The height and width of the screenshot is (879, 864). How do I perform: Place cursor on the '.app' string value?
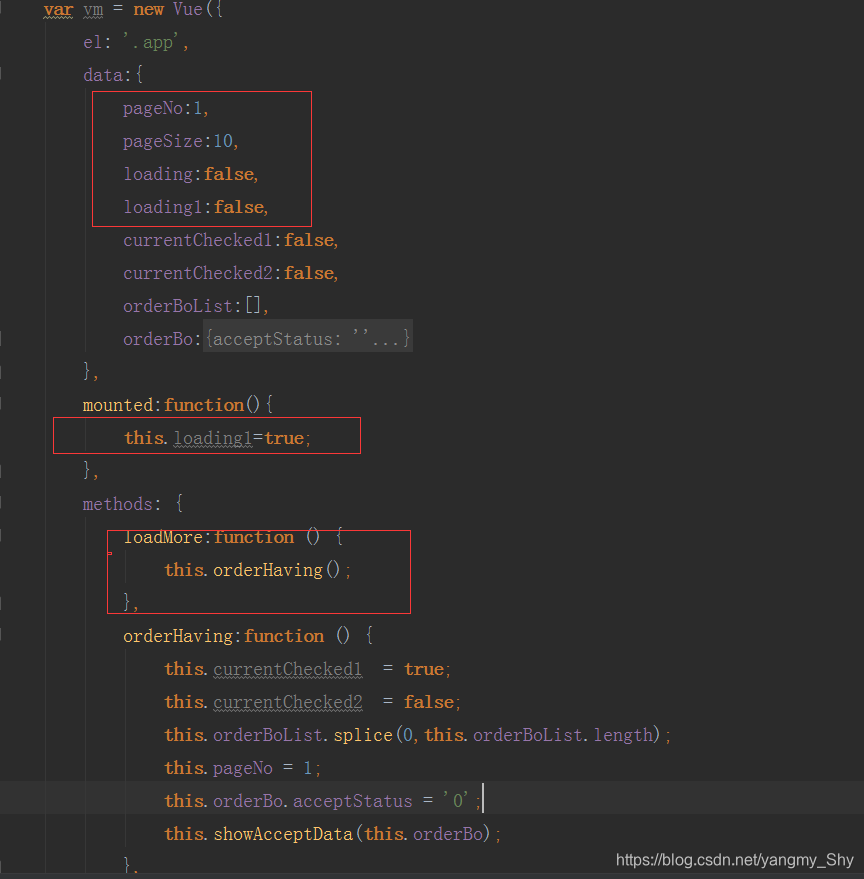(x=151, y=43)
